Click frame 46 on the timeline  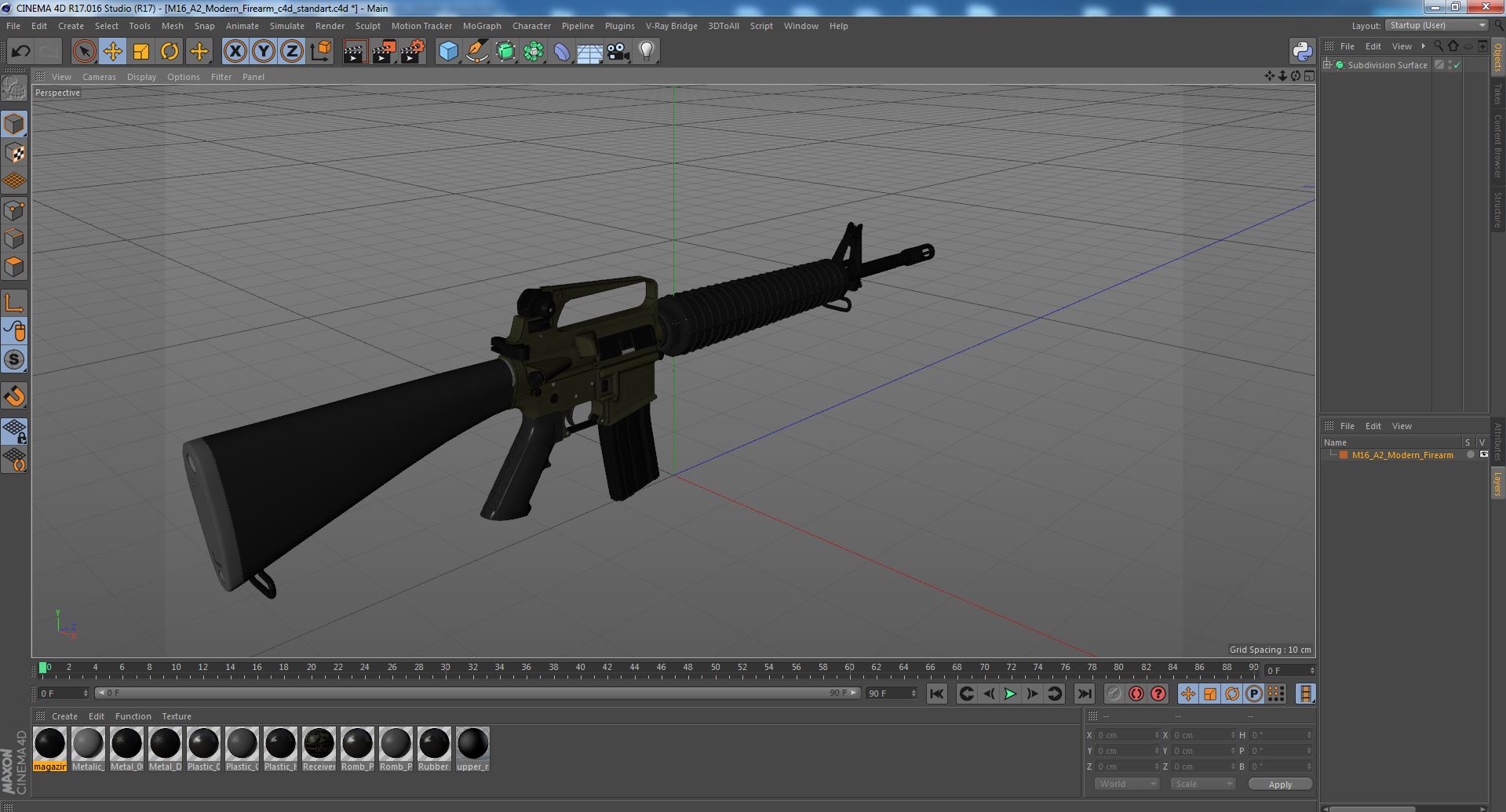tap(661, 668)
